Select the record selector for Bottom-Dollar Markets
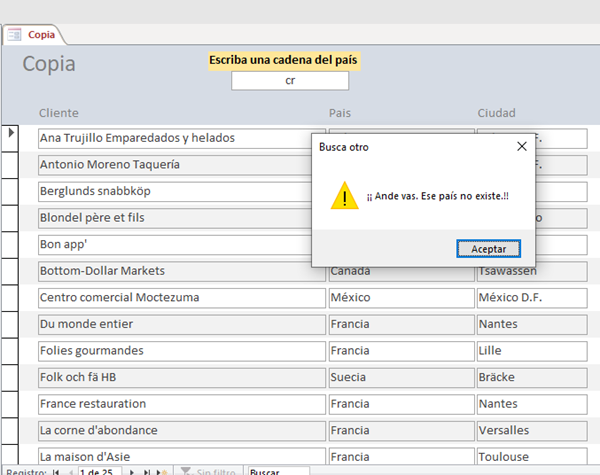600x475 pixels. click(10, 271)
